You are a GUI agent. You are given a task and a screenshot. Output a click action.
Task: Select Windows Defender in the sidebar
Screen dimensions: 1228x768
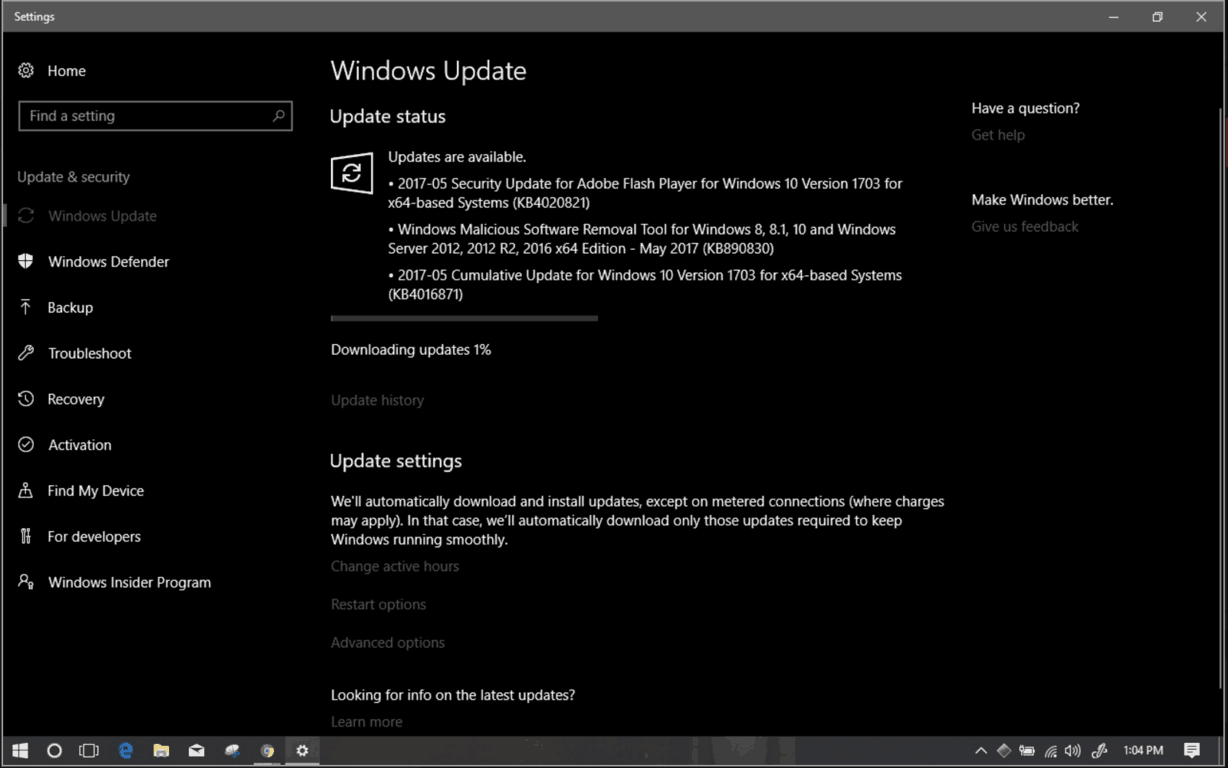coord(108,262)
